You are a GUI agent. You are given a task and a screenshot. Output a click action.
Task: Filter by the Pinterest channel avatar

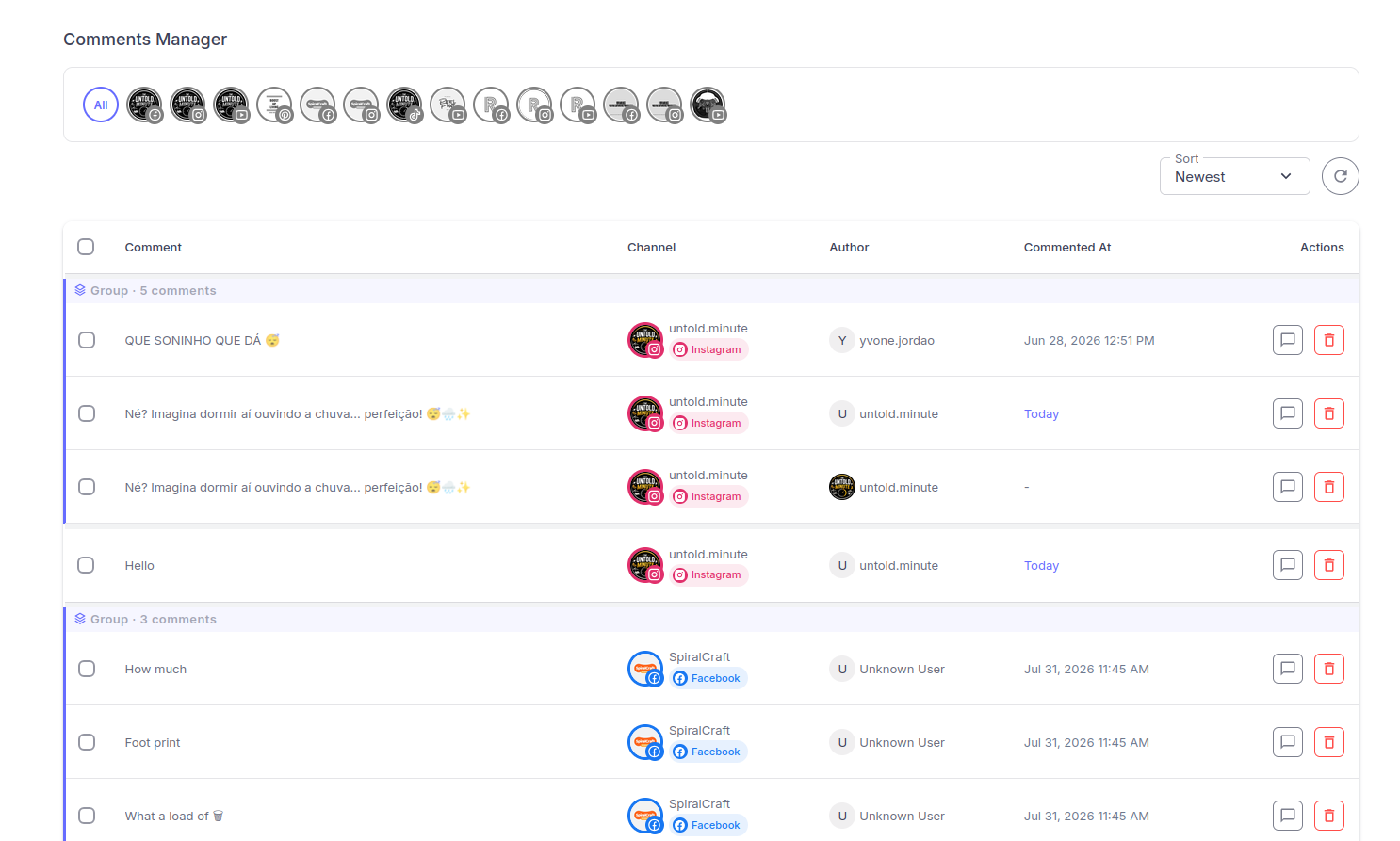point(274,105)
